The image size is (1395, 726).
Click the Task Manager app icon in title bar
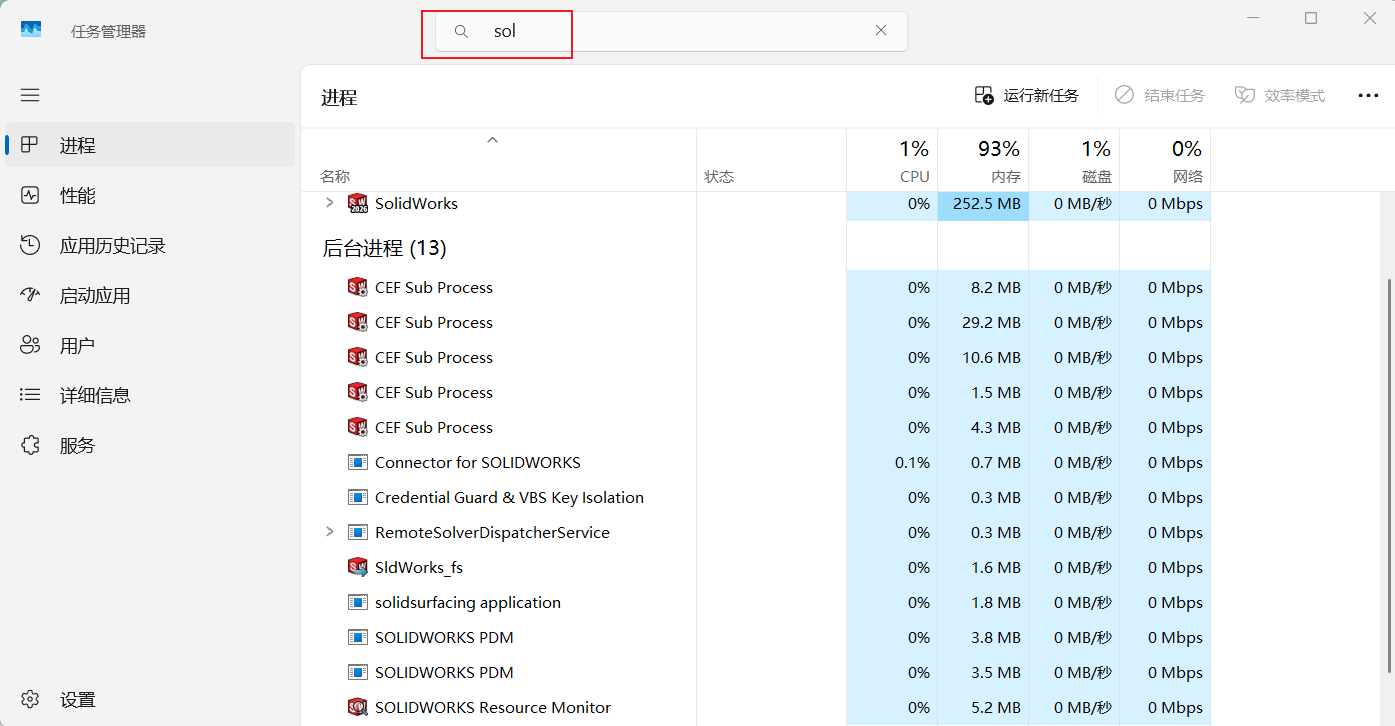tap(31, 30)
